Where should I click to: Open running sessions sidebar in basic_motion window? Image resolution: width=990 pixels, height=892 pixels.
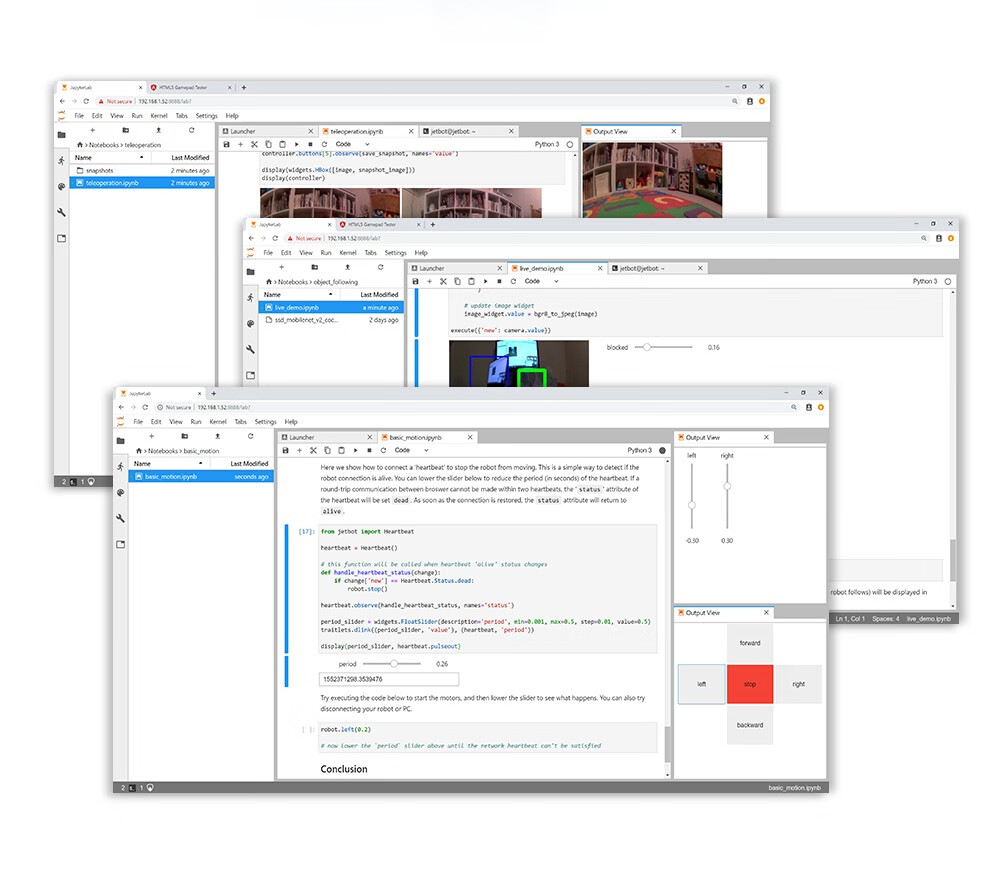121,467
